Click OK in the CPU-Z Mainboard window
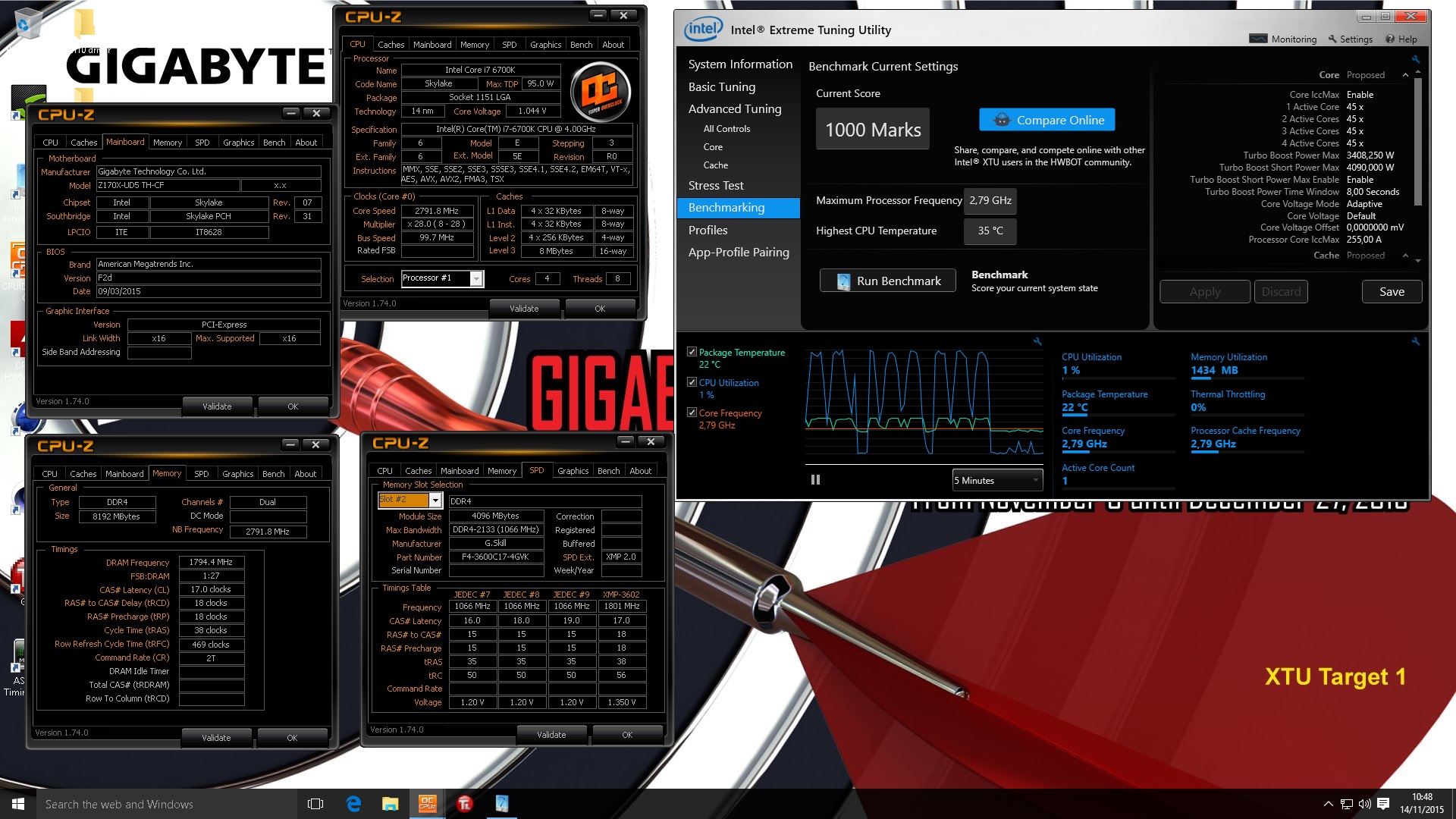 tap(293, 406)
